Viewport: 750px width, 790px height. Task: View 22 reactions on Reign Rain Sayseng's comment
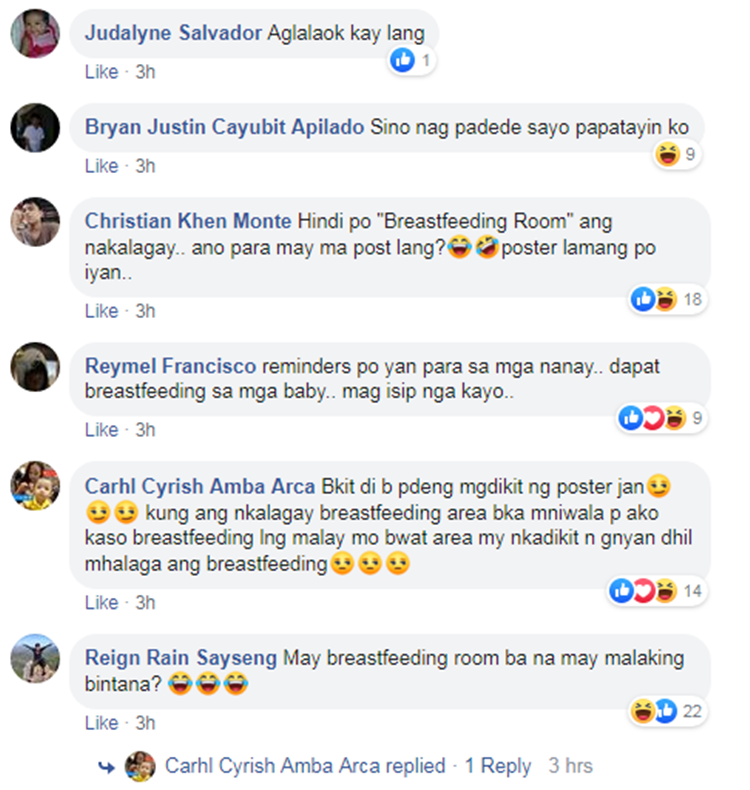coord(667,711)
